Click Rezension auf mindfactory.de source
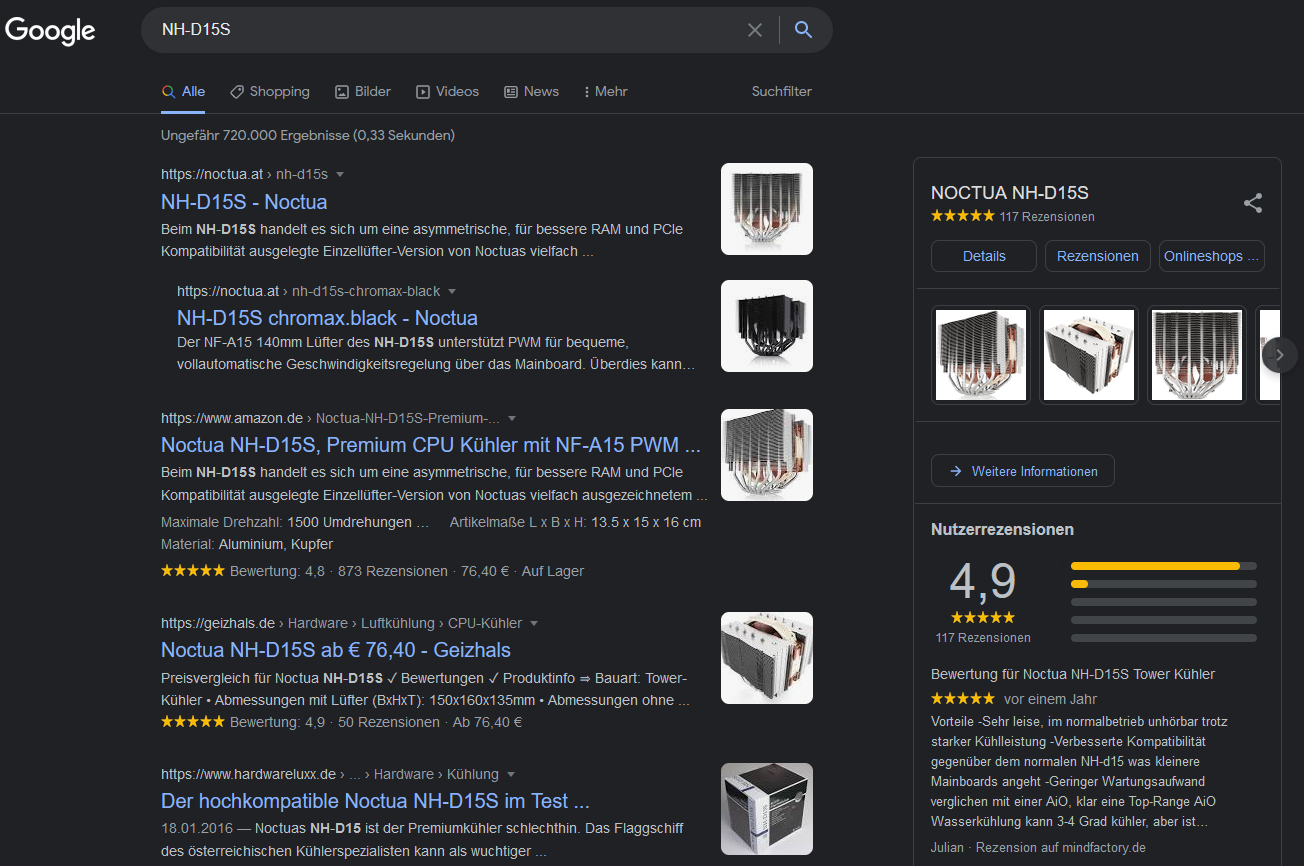The height and width of the screenshot is (866, 1304). (1061, 848)
